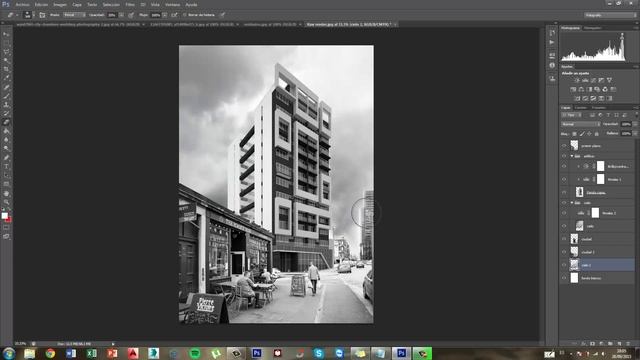Select the Type tool
640x360 pixels.
6,167
